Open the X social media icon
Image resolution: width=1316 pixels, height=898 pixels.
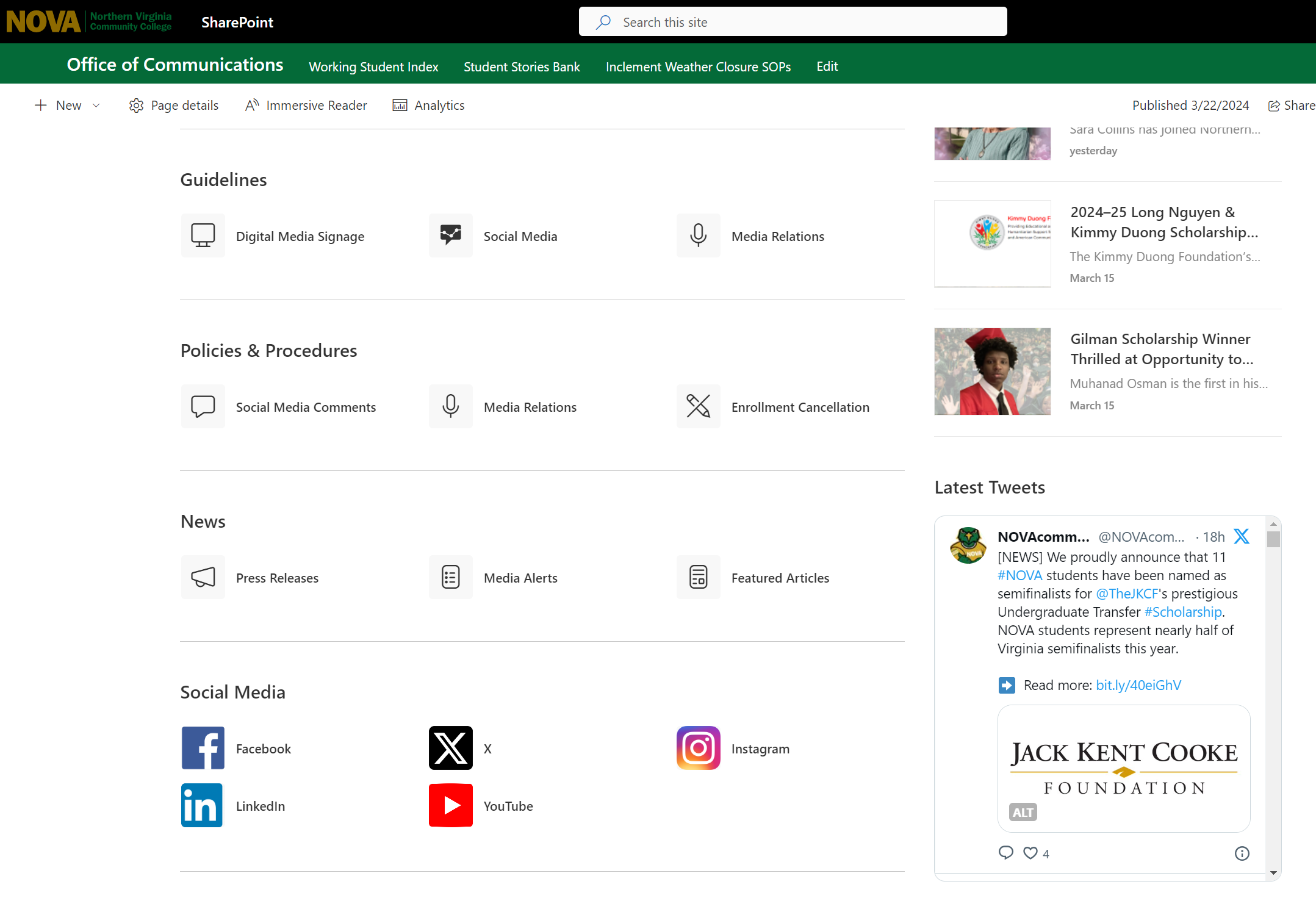451,748
